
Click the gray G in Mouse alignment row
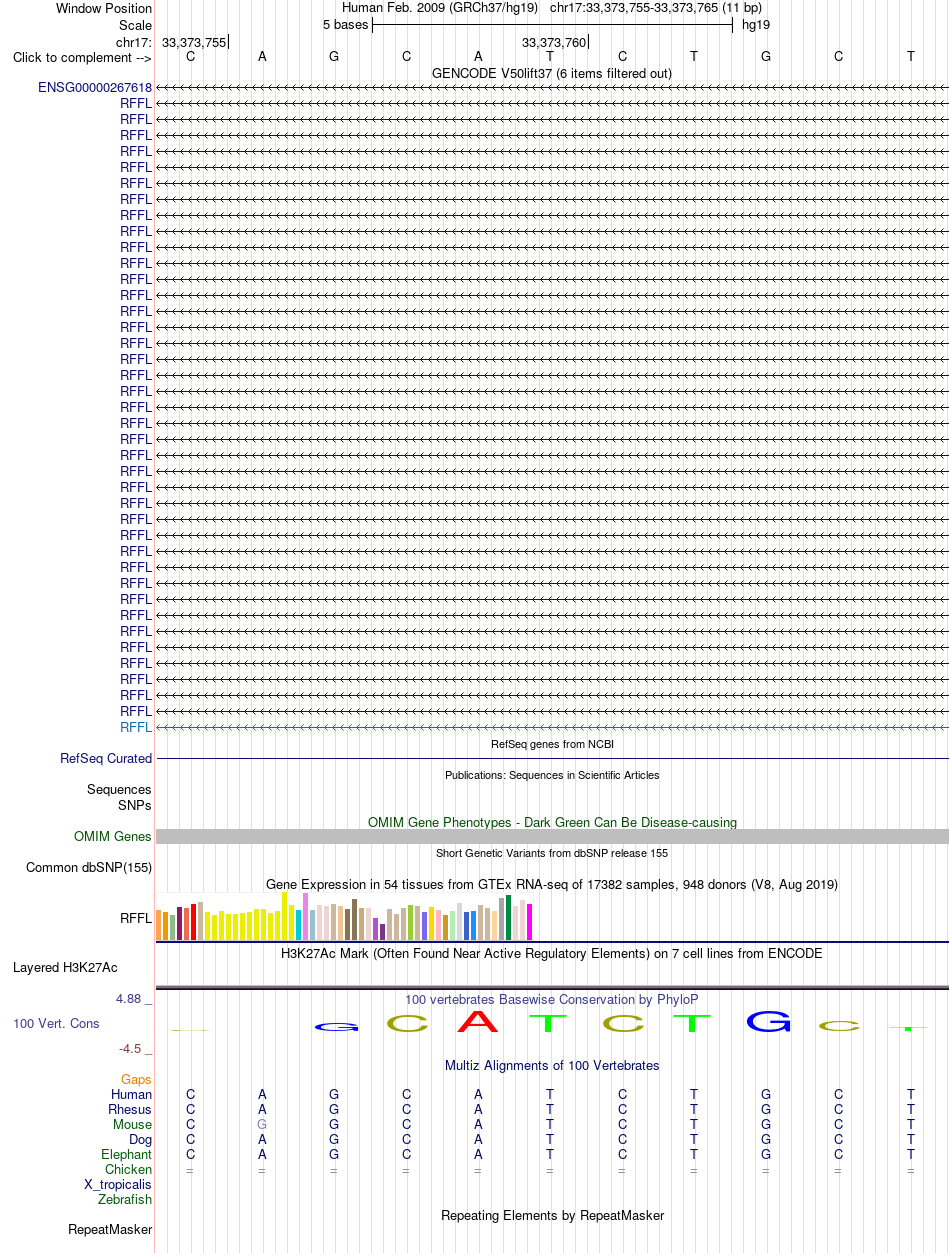(262, 1125)
